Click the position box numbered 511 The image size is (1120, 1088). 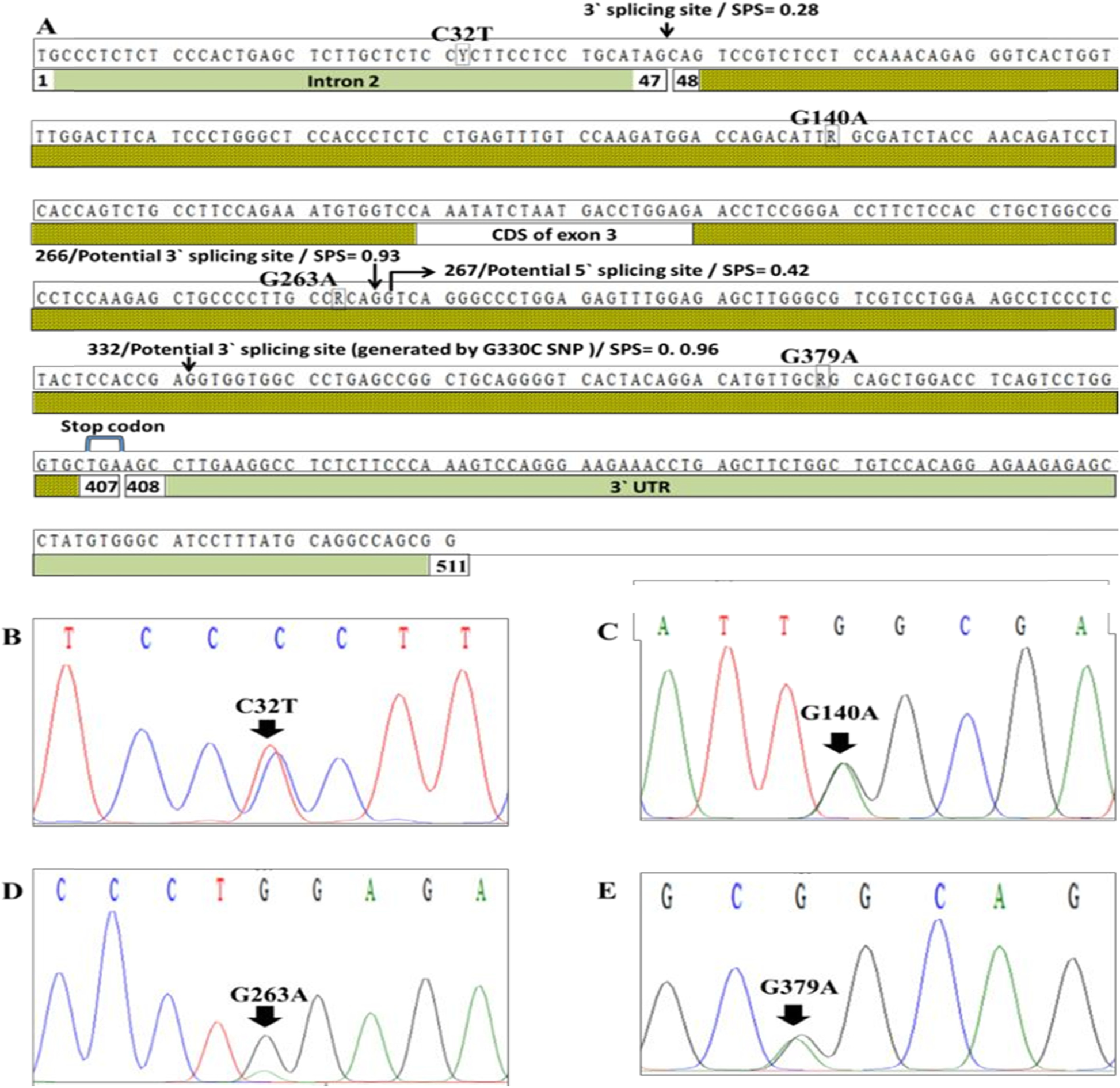pos(450,566)
